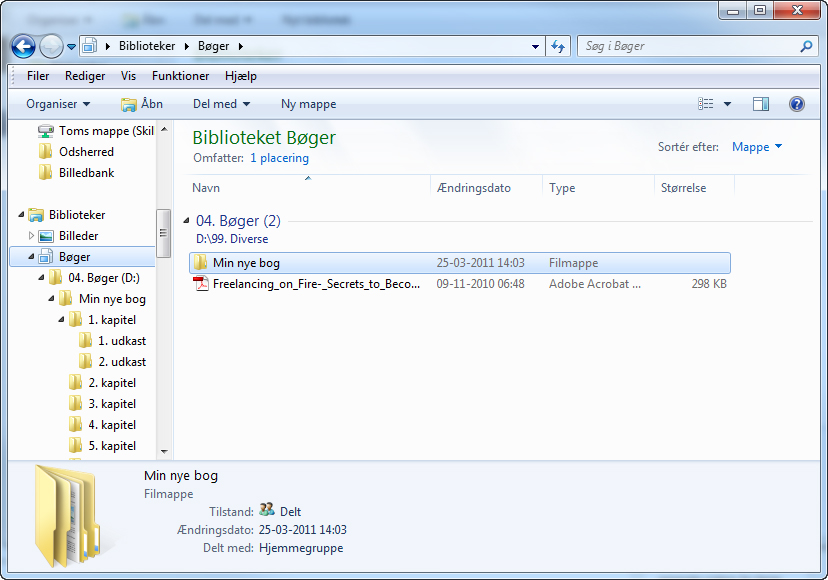The width and height of the screenshot is (828, 580).
Task: Collapse the 04. Bøger (2) group
Action: click(x=186, y=220)
